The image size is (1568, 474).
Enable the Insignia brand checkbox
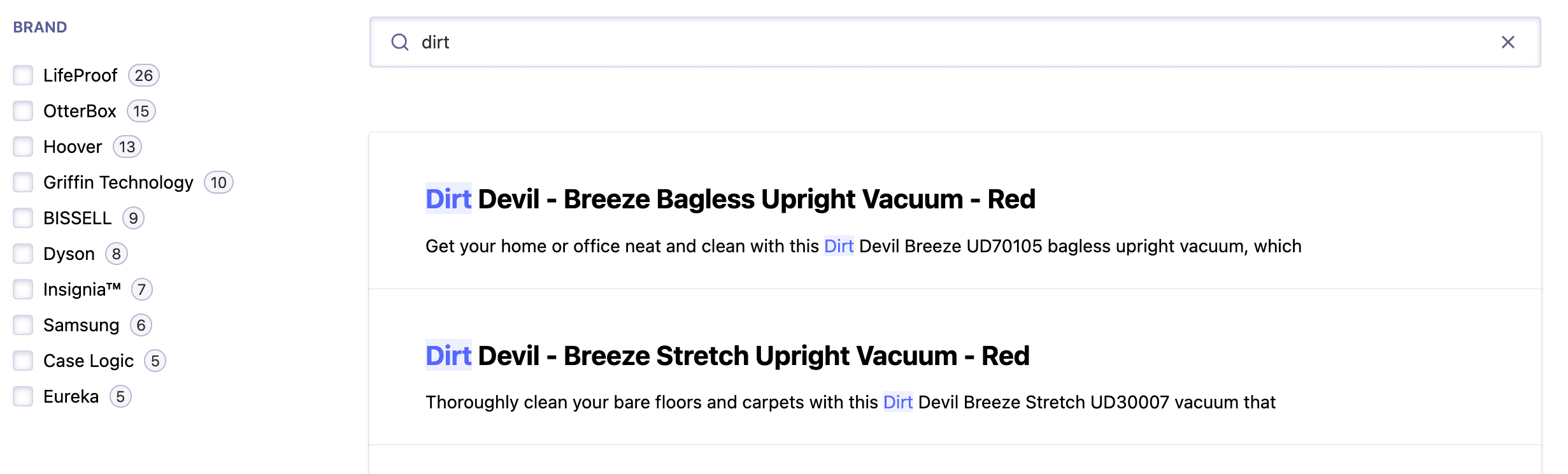click(x=24, y=289)
